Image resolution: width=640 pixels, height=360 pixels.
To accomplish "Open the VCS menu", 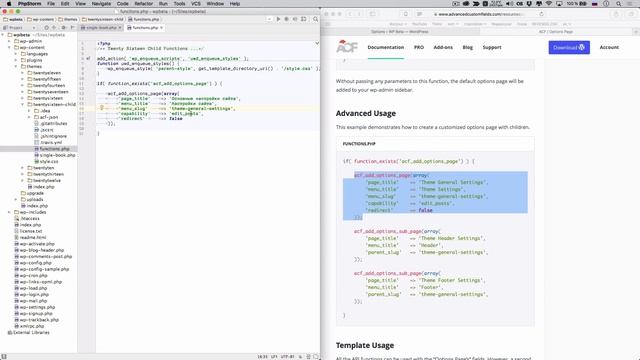I will coord(196,4).
